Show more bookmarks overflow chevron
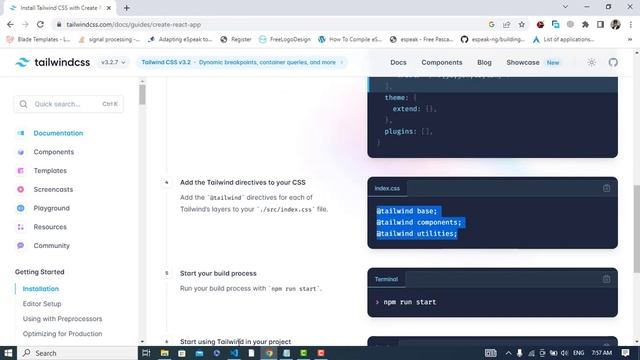Screen dimensions: 640x360 pyautogui.click(x=630, y=39)
